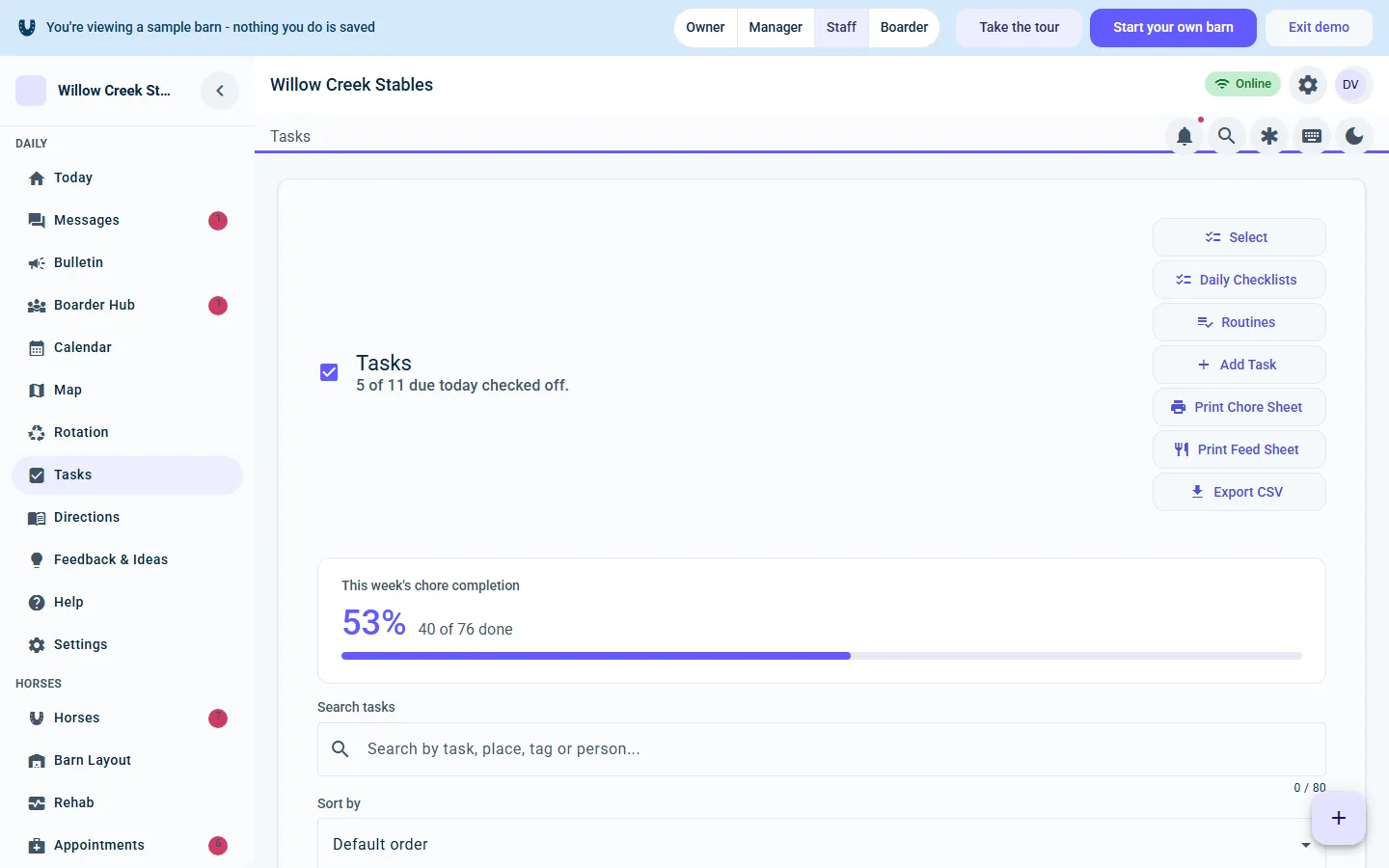This screenshot has width=1389, height=868.
Task: Open the notifications bell
Action: (x=1185, y=136)
